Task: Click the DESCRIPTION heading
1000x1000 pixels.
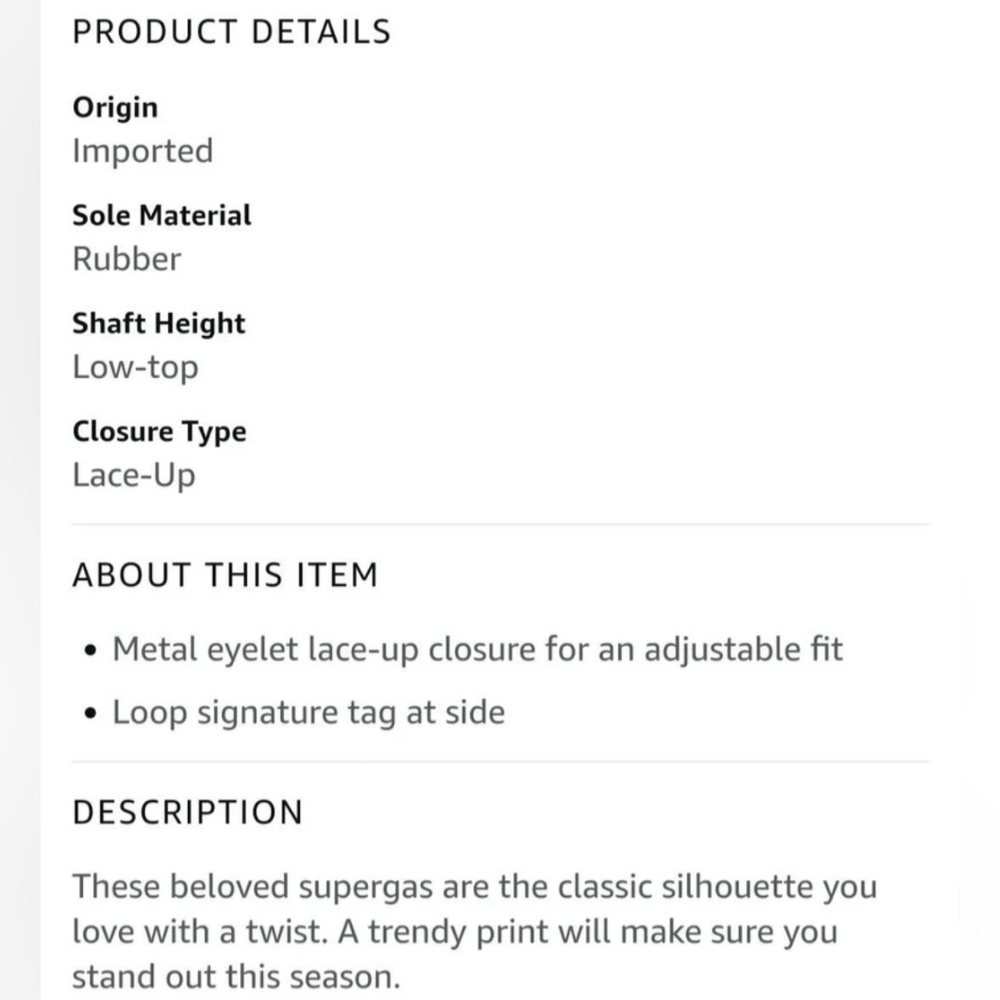Action: pos(188,812)
